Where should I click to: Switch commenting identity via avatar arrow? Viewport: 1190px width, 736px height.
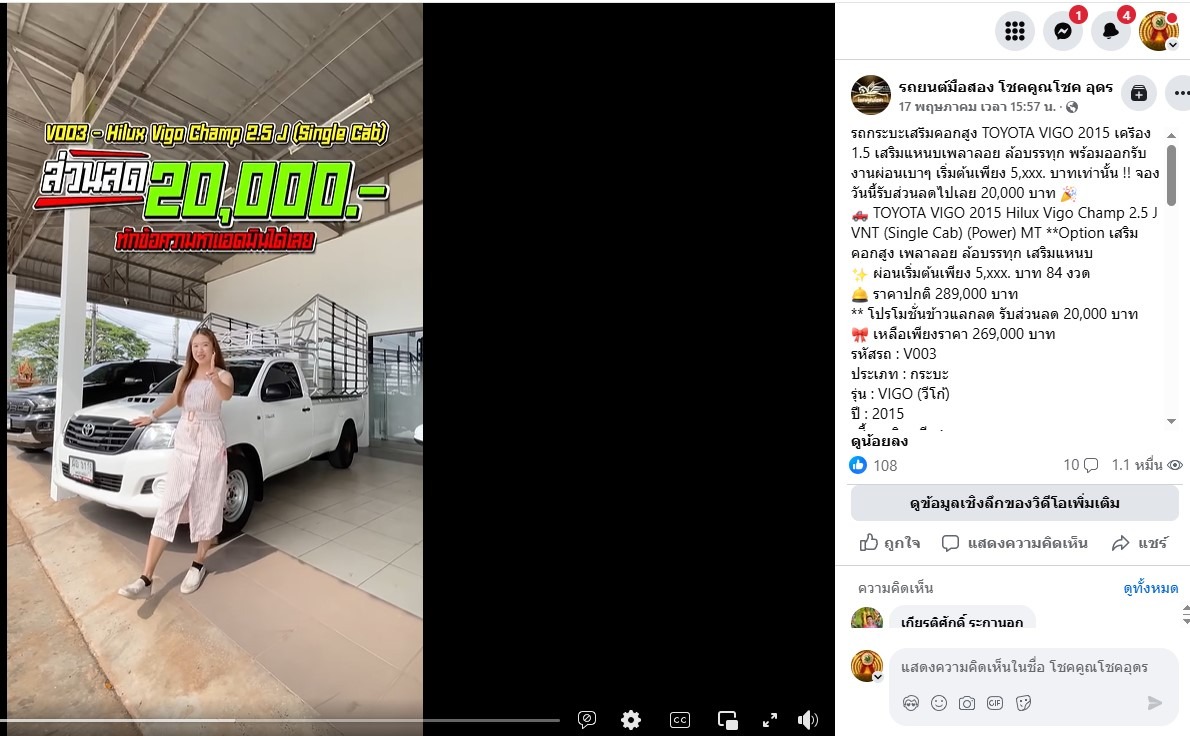tap(877, 677)
